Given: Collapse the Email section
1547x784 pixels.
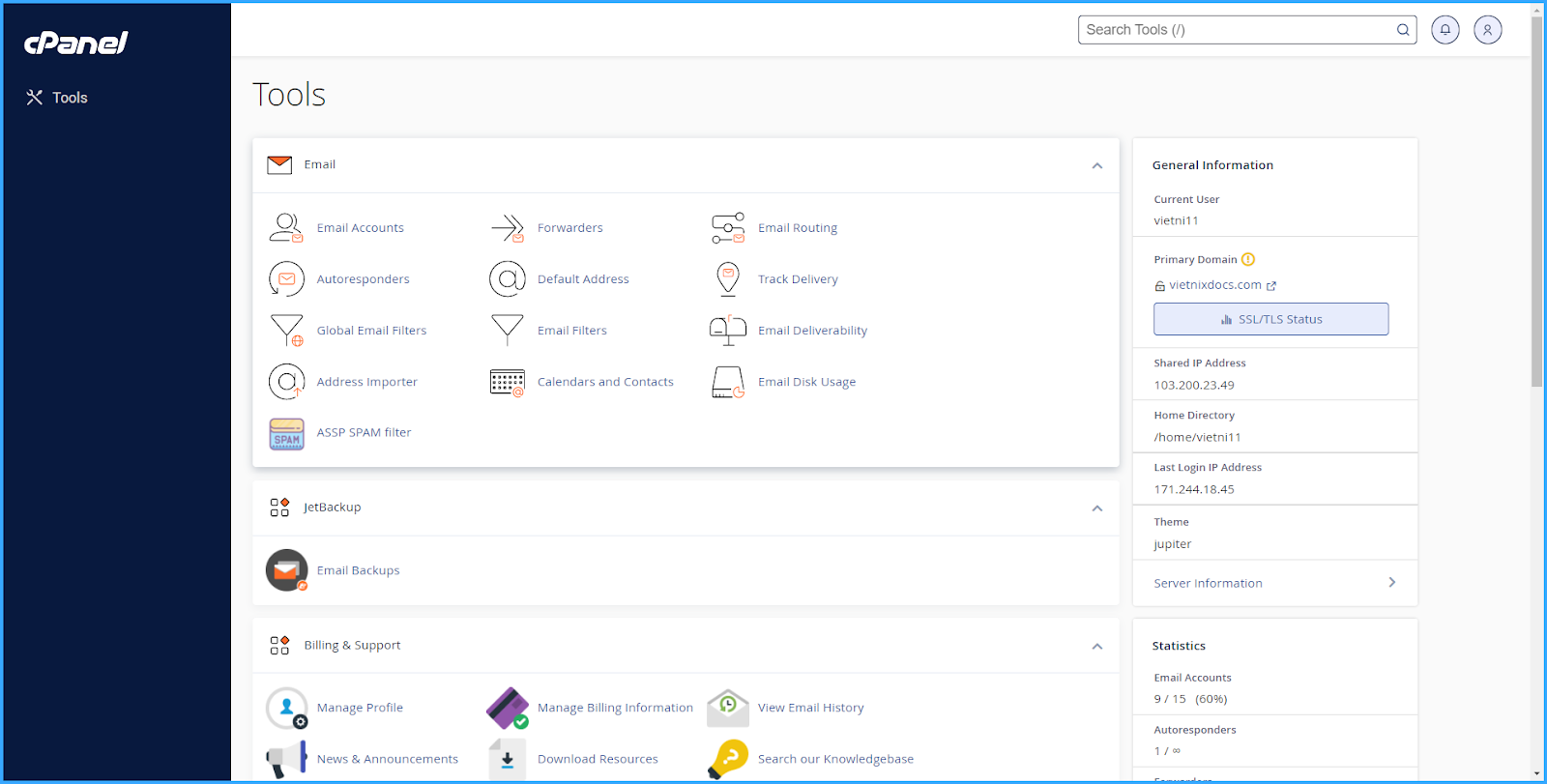Looking at the screenshot, I should click(1097, 165).
